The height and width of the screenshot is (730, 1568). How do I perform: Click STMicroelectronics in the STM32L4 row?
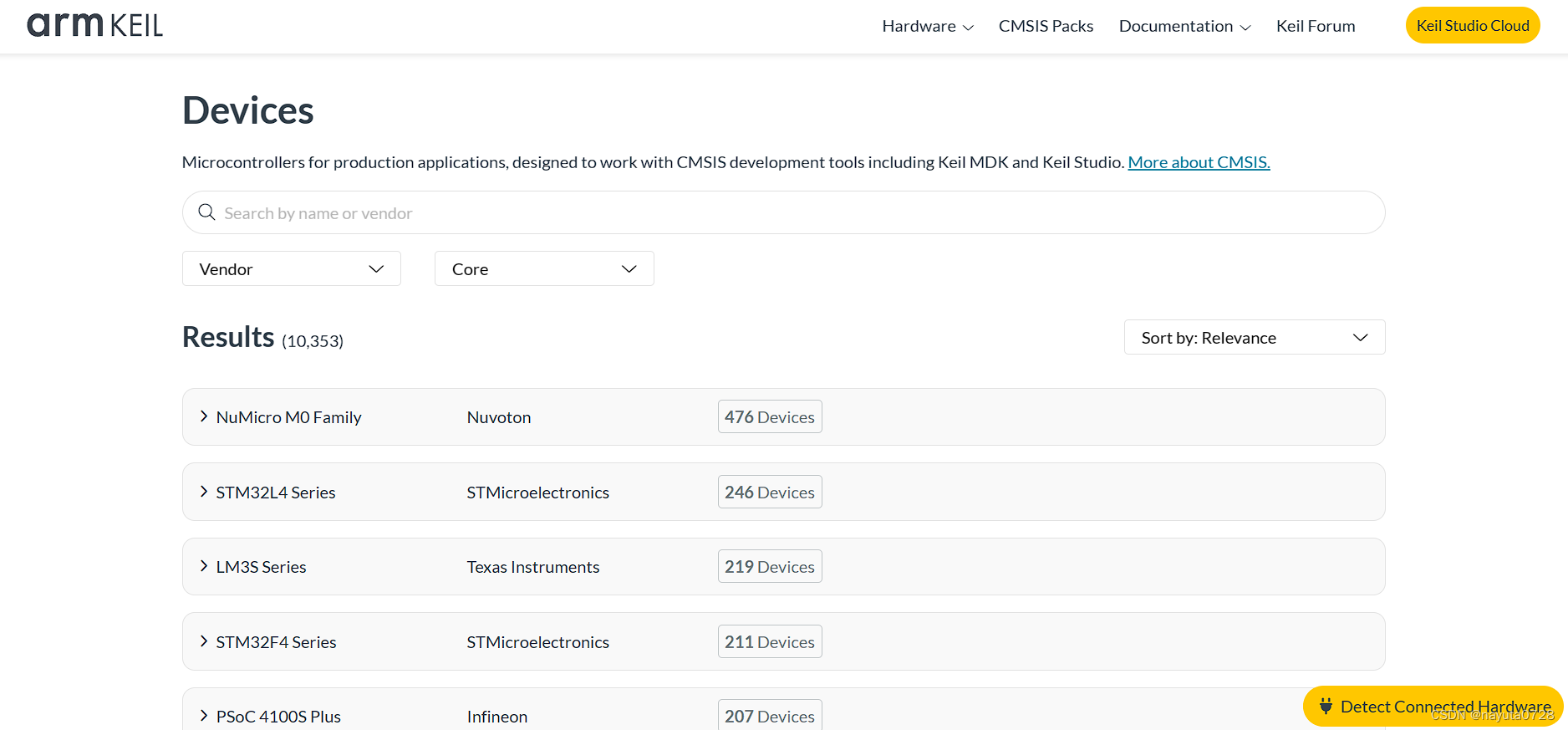point(538,493)
